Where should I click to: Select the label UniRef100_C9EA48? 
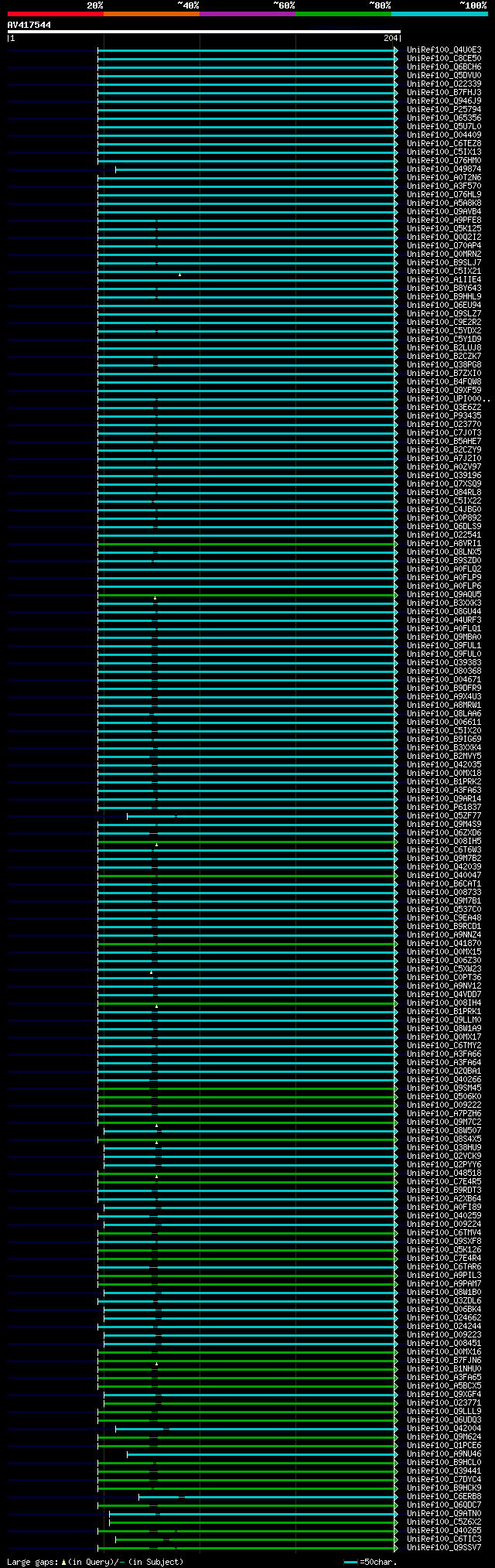(444, 918)
